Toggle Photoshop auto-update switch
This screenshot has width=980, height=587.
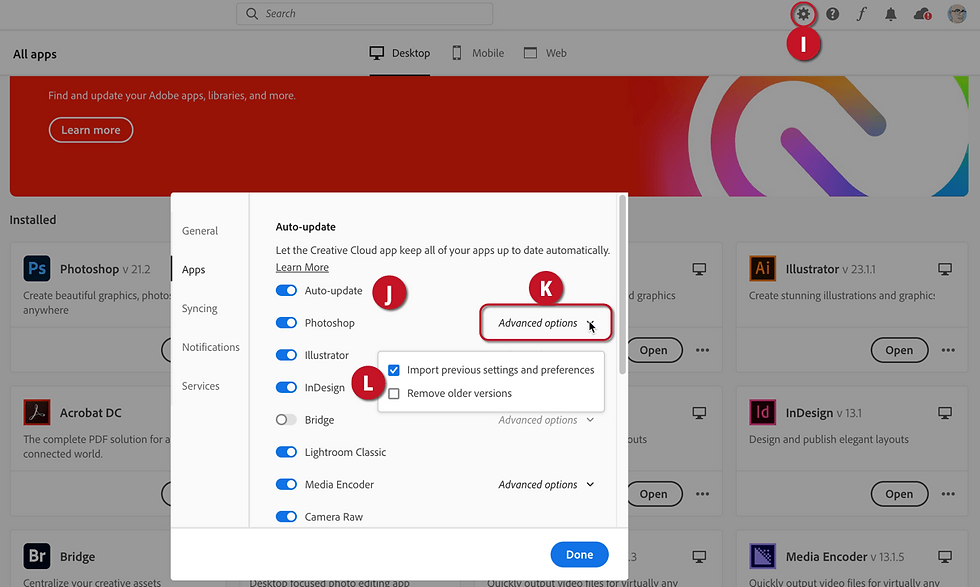click(x=286, y=323)
